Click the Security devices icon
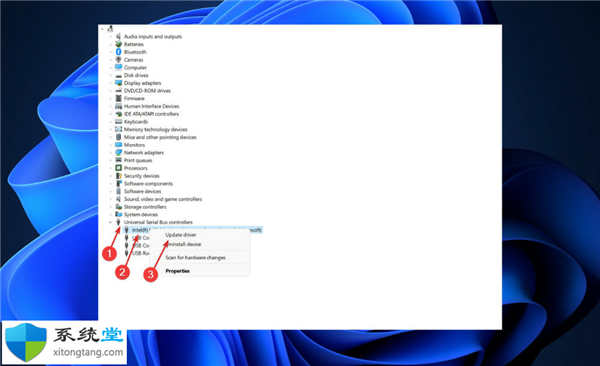 point(119,176)
